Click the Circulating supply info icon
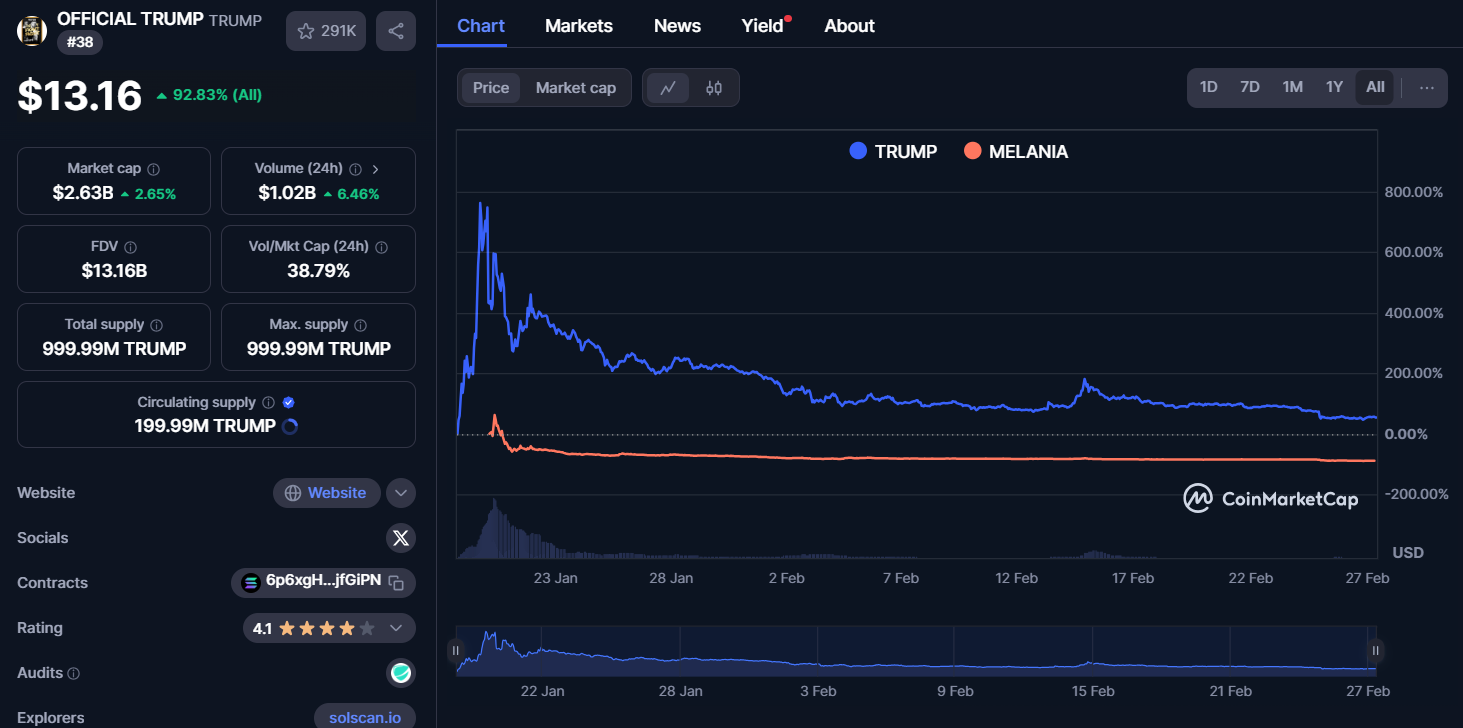 (x=268, y=403)
